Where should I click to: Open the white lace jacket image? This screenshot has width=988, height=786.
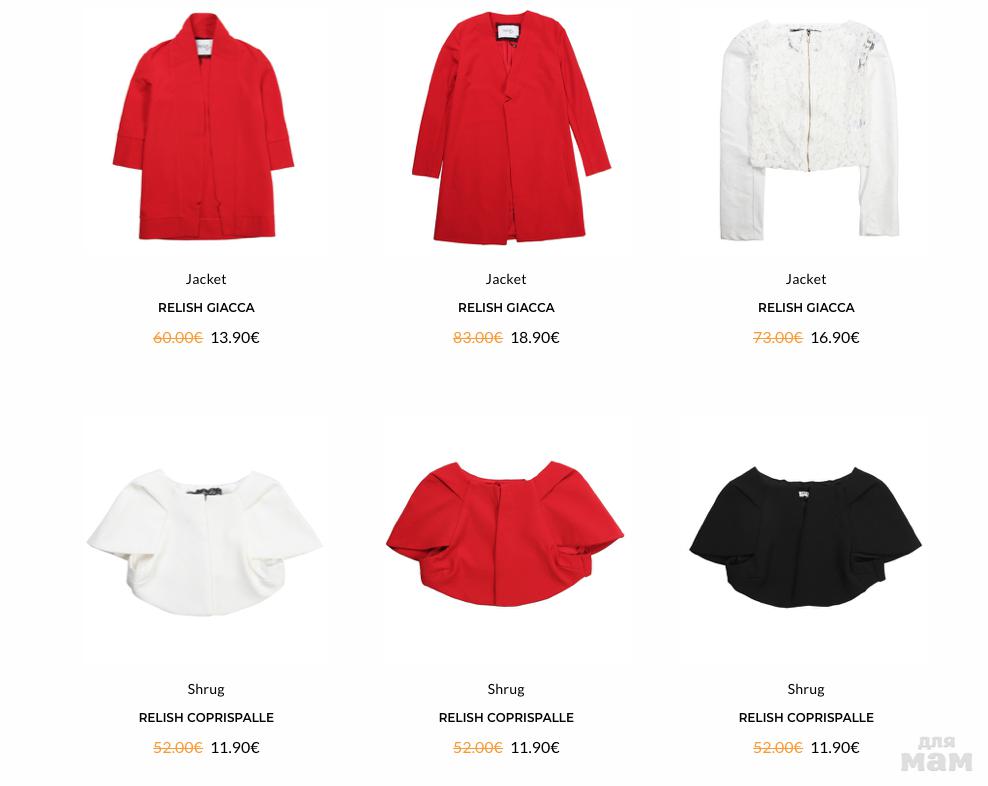pyautogui.click(x=809, y=130)
